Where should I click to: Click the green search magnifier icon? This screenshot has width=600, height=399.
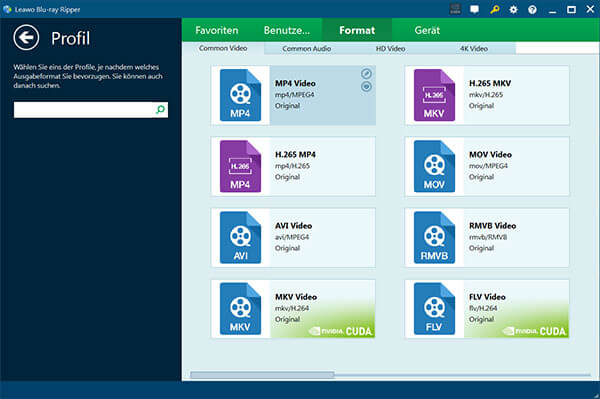pos(160,110)
